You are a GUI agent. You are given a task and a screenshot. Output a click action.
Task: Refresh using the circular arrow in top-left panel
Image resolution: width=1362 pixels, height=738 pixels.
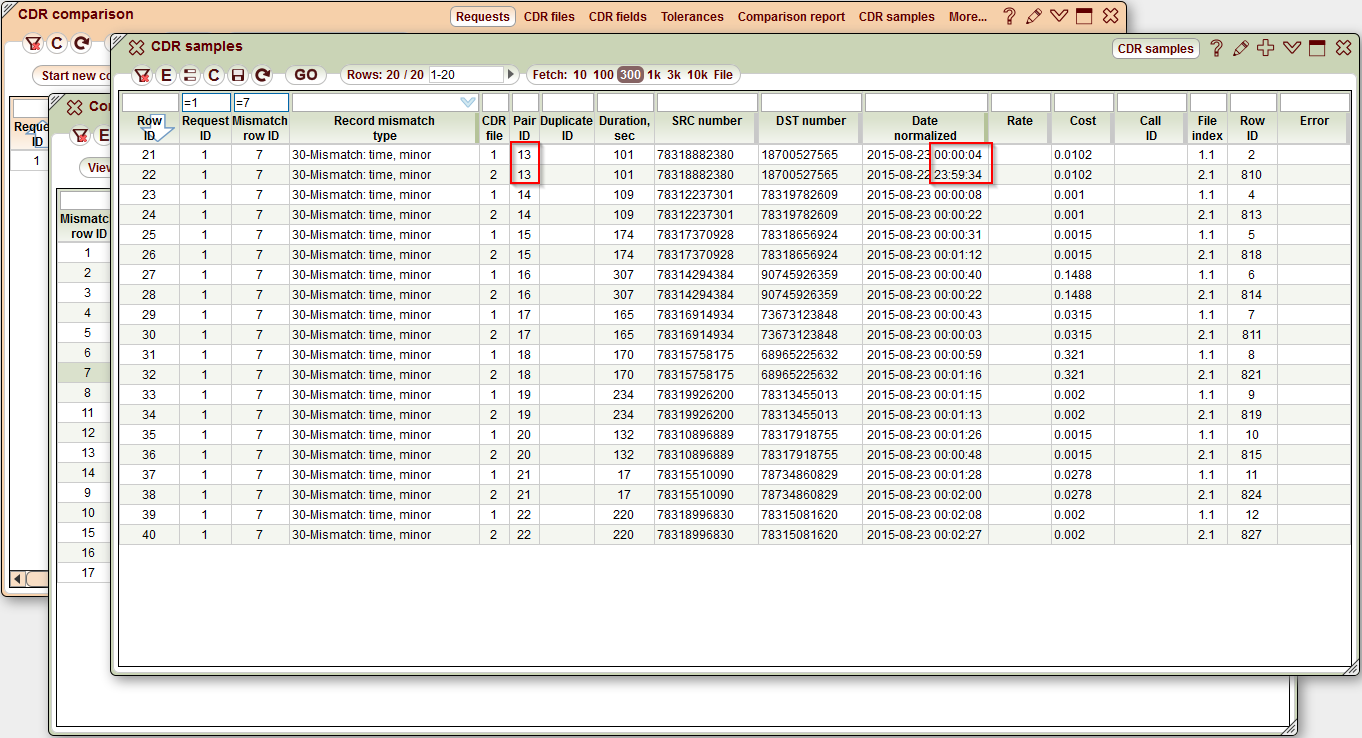pos(81,42)
